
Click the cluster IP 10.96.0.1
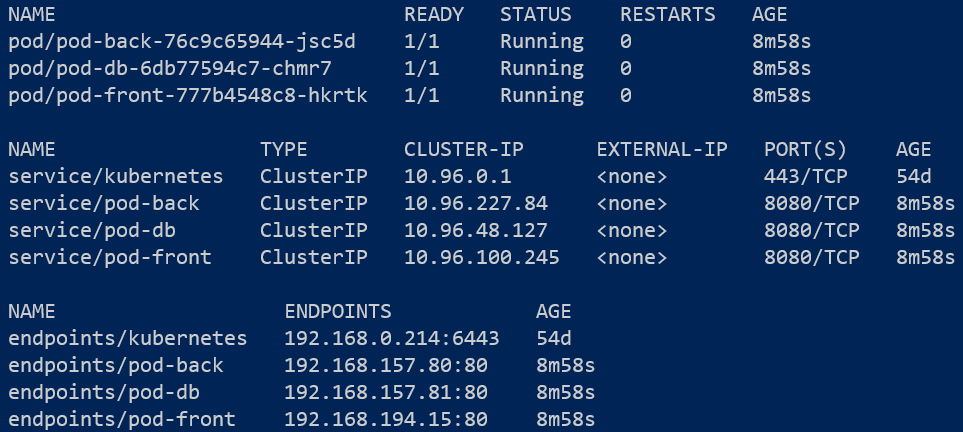[445, 177]
